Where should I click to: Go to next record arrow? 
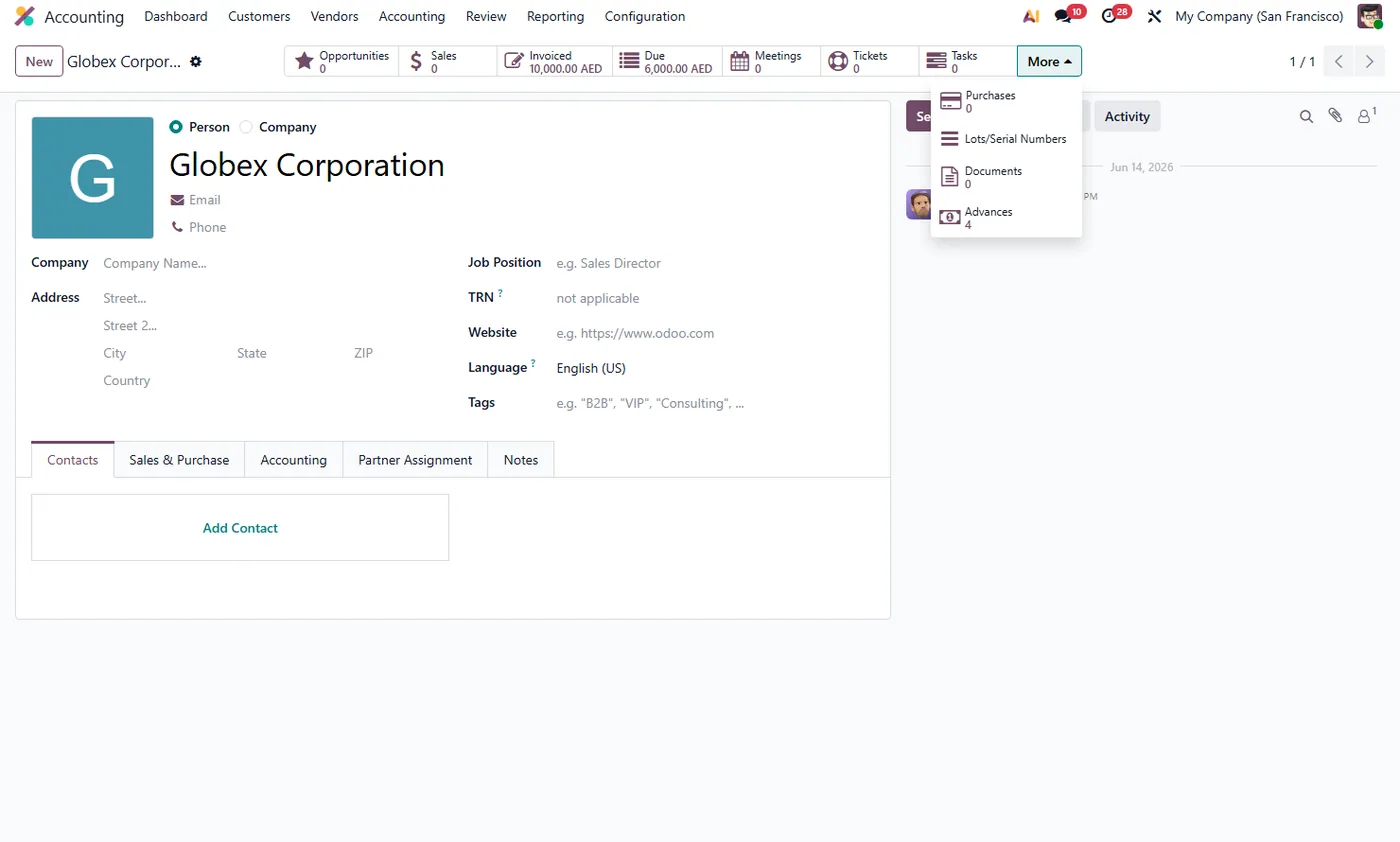1369,62
